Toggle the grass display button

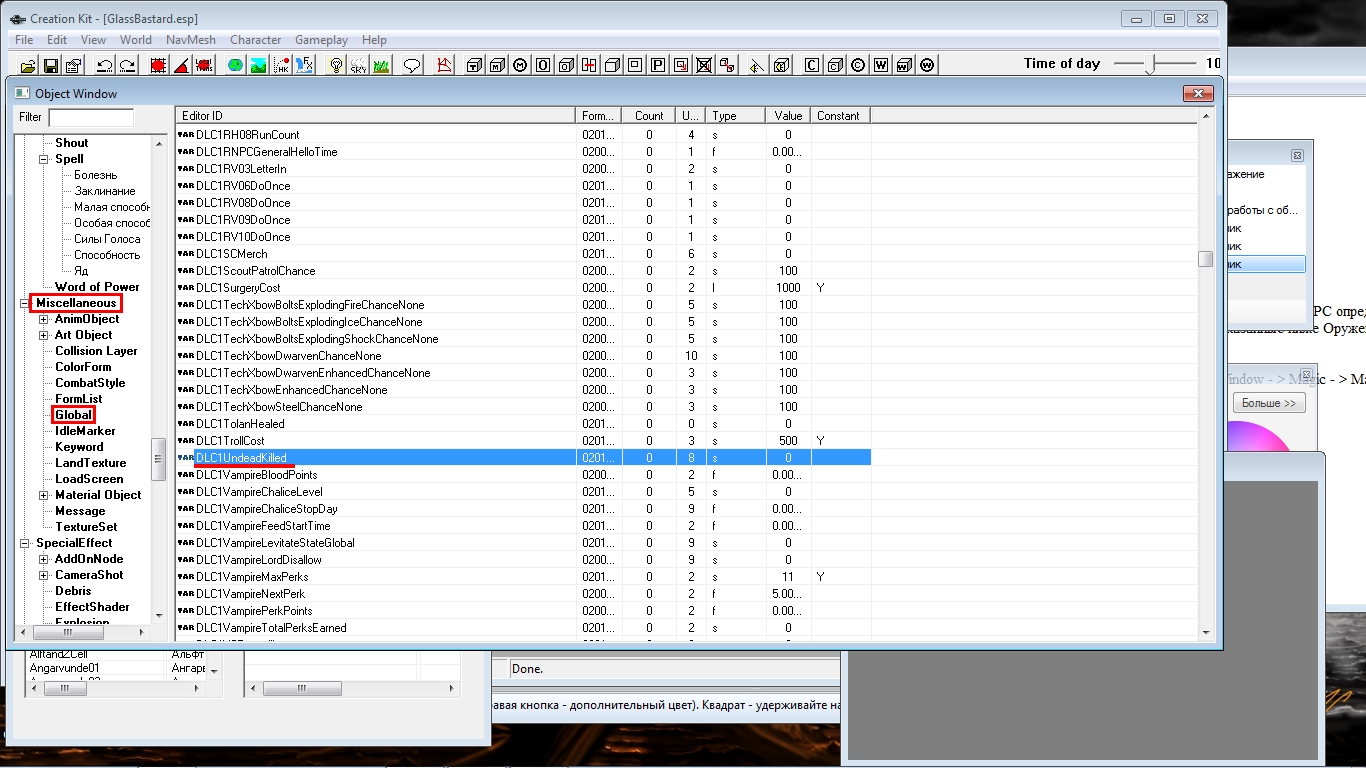pos(381,66)
